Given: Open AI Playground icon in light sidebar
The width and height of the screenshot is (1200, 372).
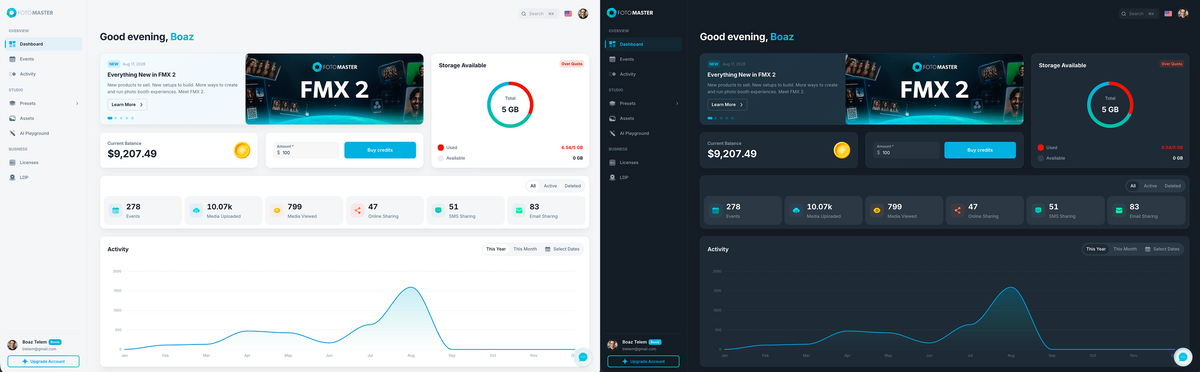Looking at the screenshot, I should coord(12,133).
